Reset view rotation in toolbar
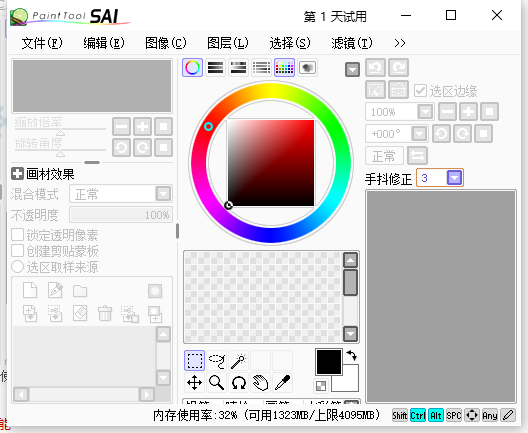This screenshot has width=528, height=433. click(x=484, y=134)
